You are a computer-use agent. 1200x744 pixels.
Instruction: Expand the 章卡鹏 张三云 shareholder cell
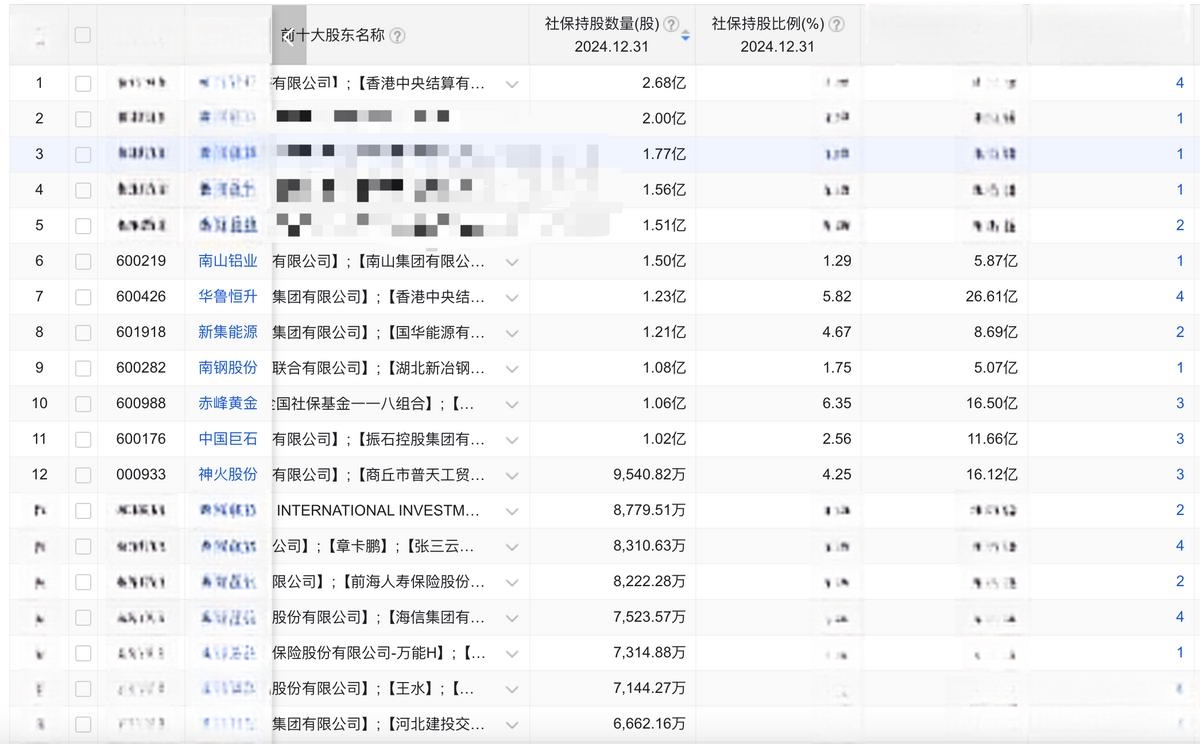pyautogui.click(x=512, y=547)
